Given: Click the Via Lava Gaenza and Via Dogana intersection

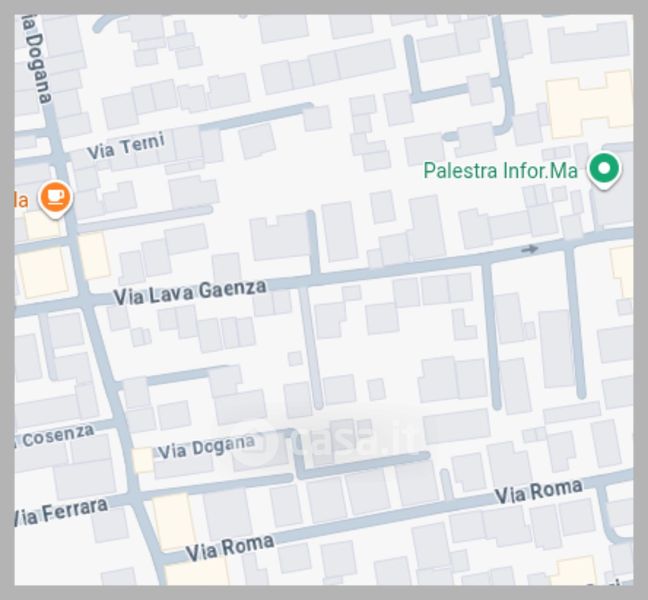Looking at the screenshot, I should click(86, 300).
